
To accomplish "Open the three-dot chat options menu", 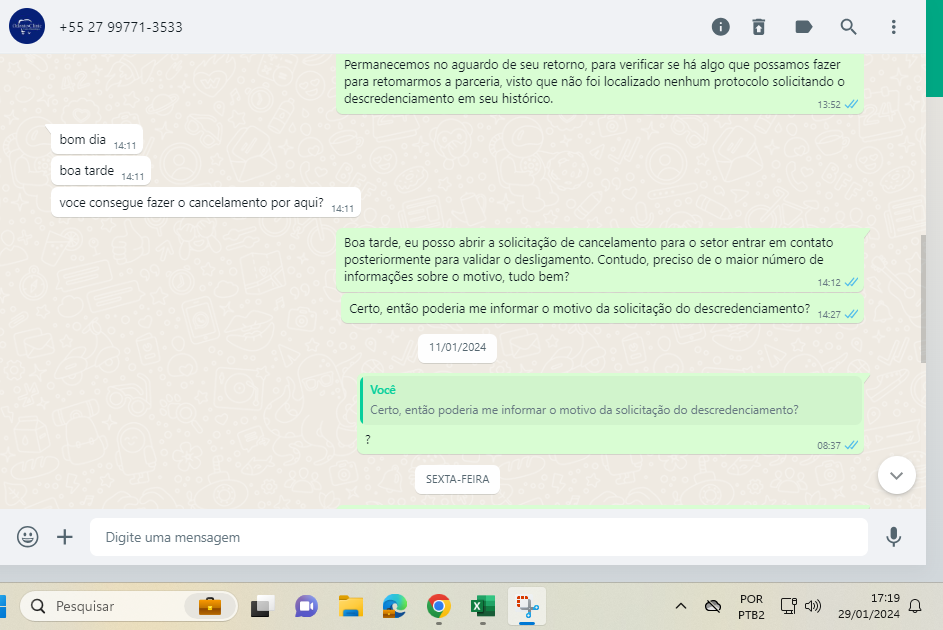I will [893, 26].
